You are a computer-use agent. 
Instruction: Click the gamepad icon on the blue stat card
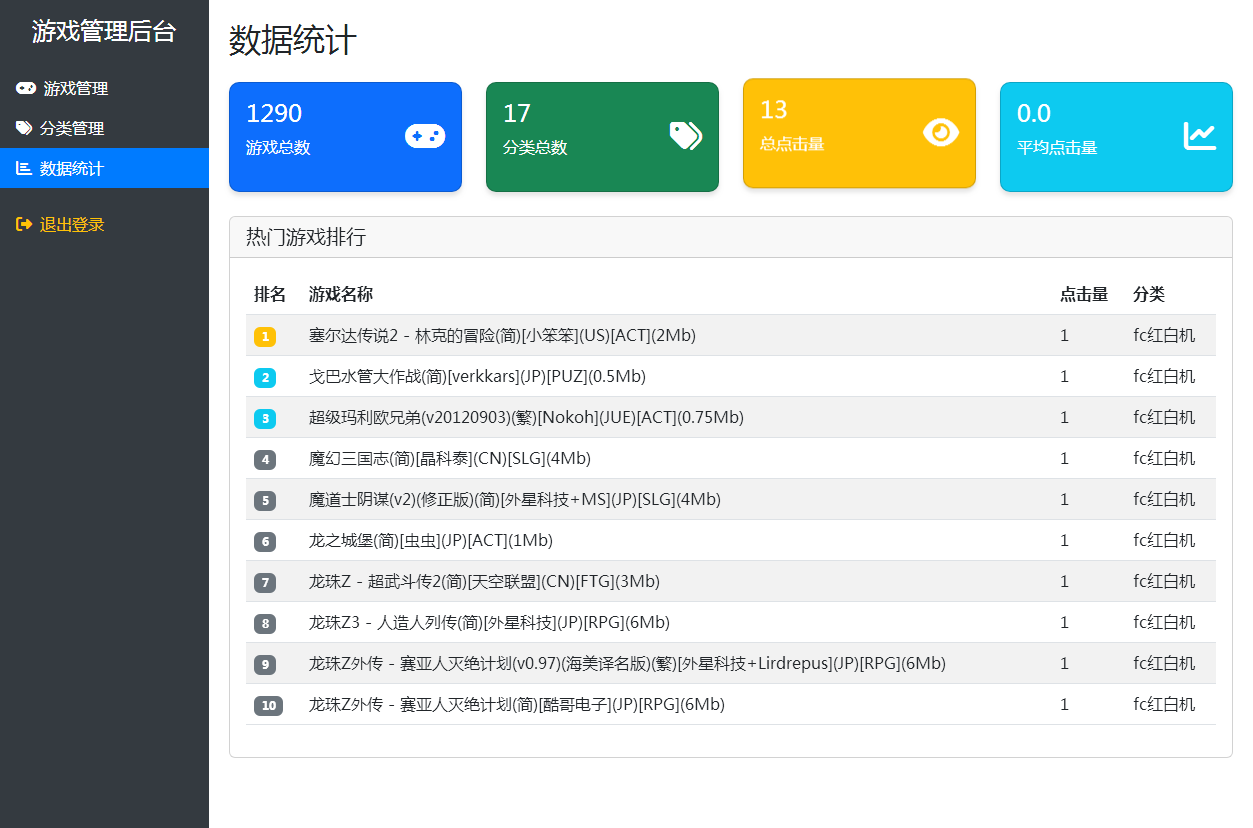click(x=425, y=136)
